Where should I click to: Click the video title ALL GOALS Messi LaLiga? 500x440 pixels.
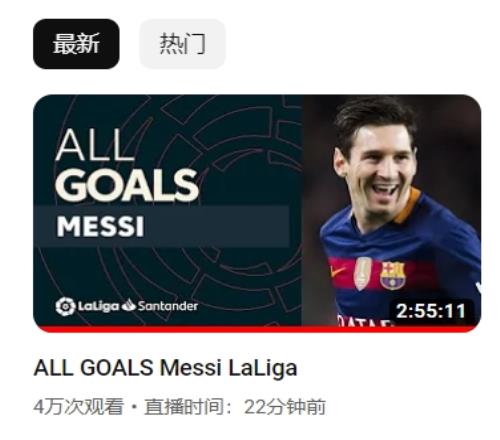165,368
